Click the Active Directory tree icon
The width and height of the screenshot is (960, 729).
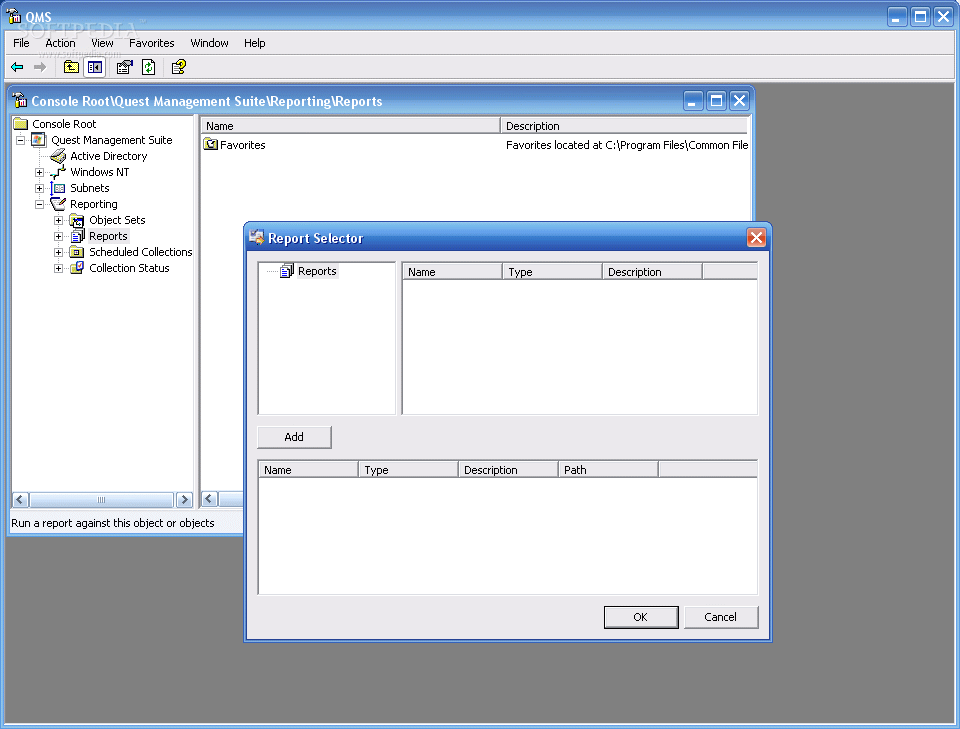58,156
